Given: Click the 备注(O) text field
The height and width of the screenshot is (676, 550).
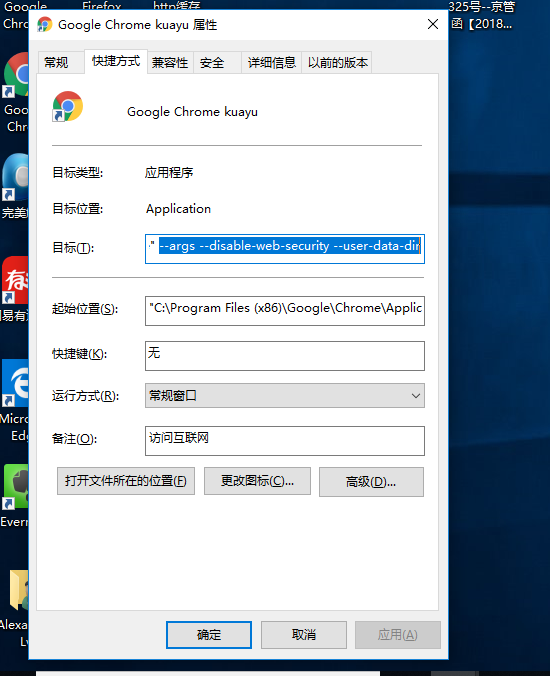Looking at the screenshot, I should [285, 441].
